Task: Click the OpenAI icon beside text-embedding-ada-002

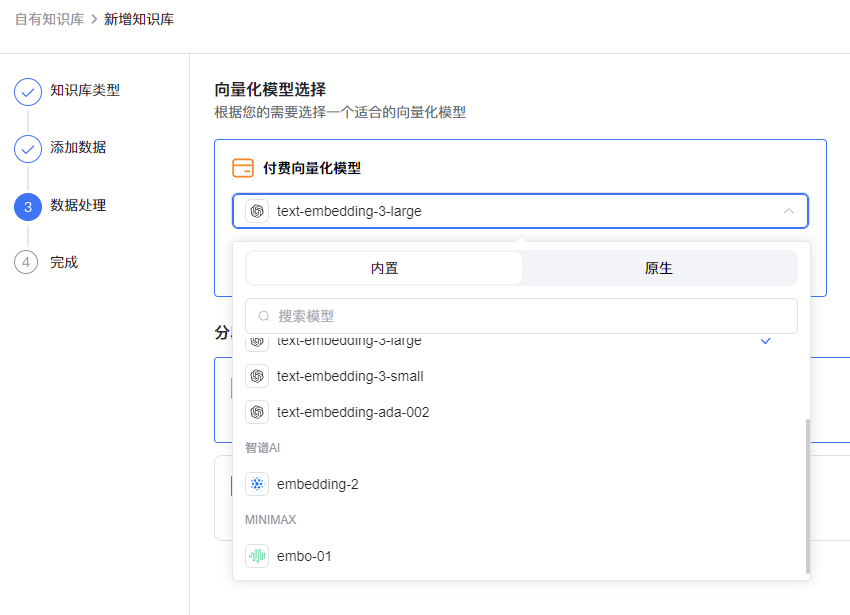Action: click(x=257, y=412)
